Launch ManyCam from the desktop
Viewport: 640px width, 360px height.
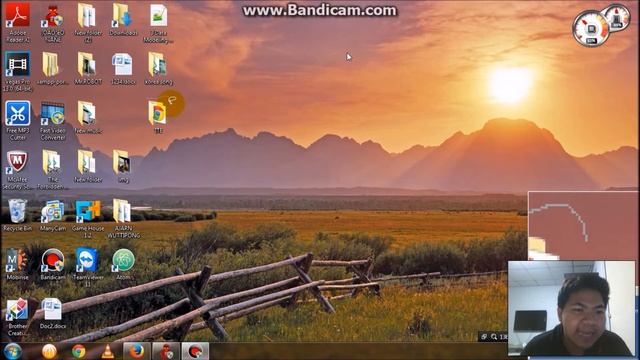tap(53, 215)
